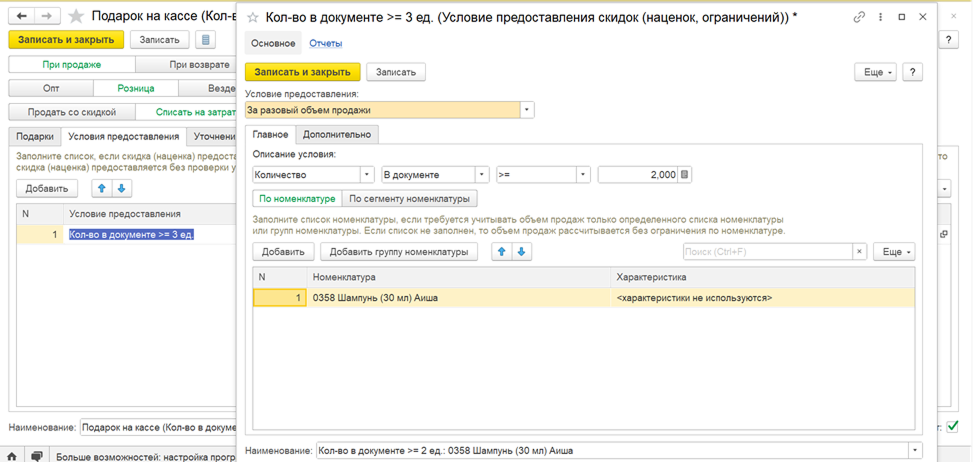Screen dimensions: 974x462
Task: Click Добавить in the background window
Action: point(47,189)
